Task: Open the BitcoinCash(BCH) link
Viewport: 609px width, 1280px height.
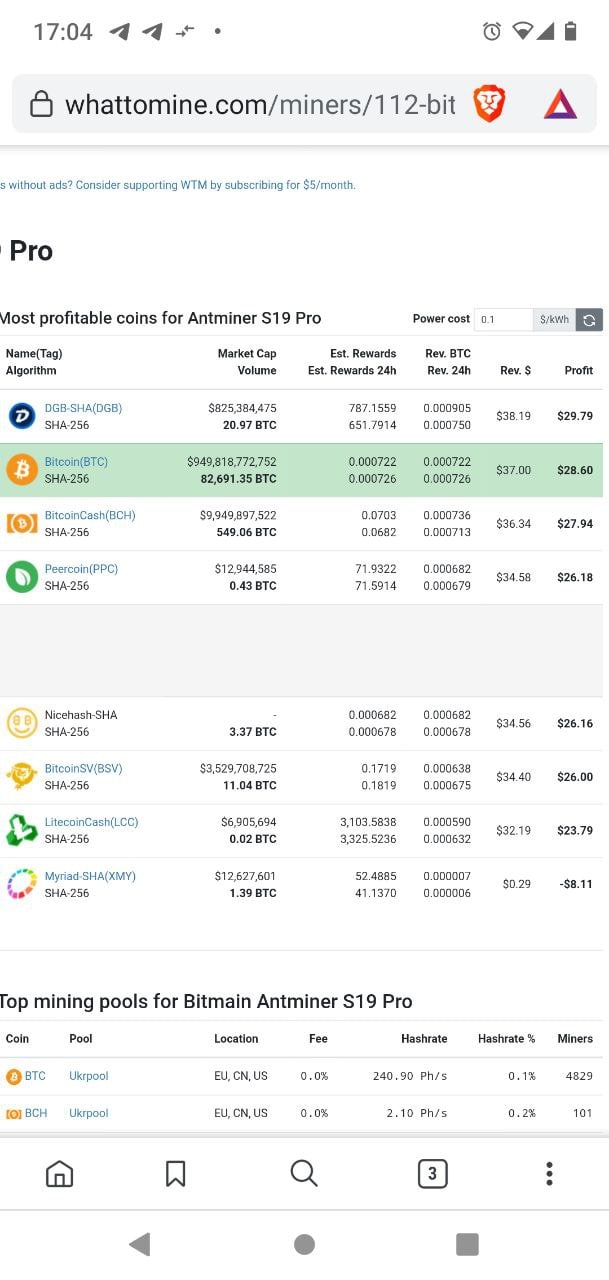Action: 90,515
